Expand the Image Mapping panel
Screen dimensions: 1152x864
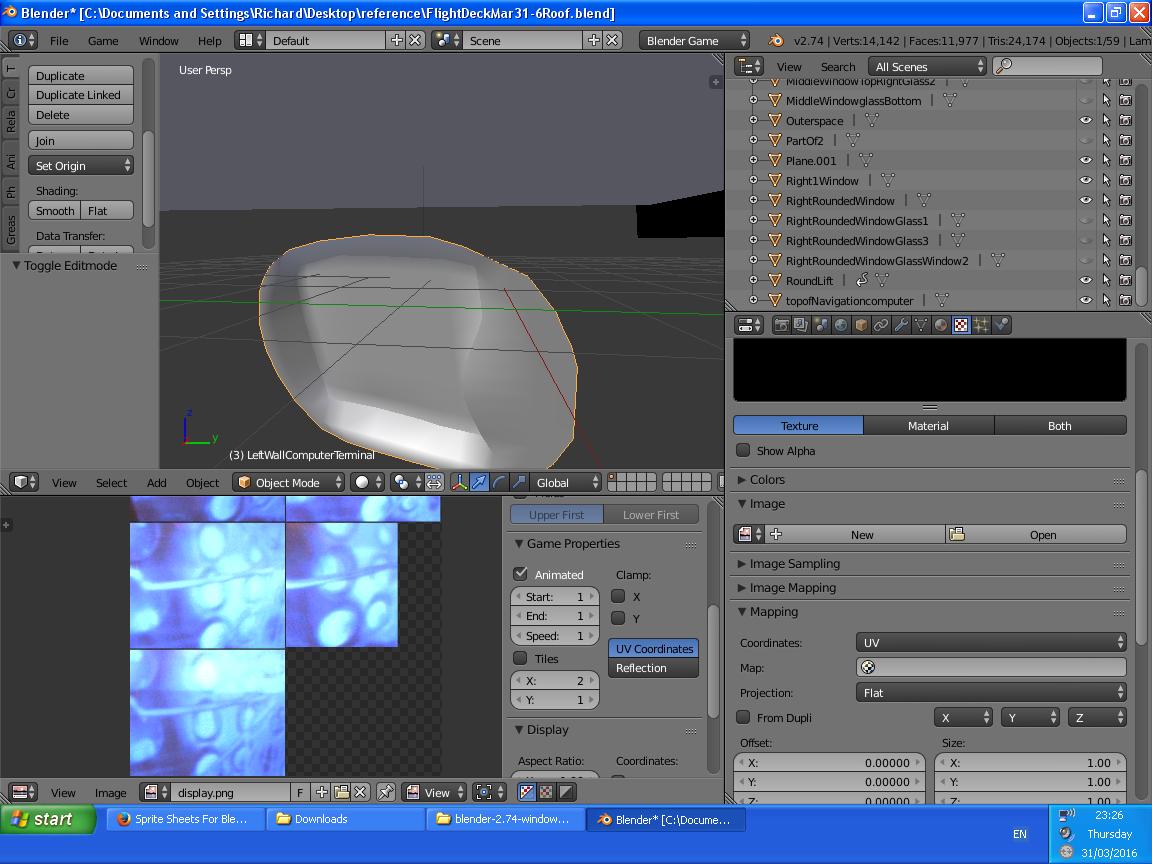tap(792, 588)
